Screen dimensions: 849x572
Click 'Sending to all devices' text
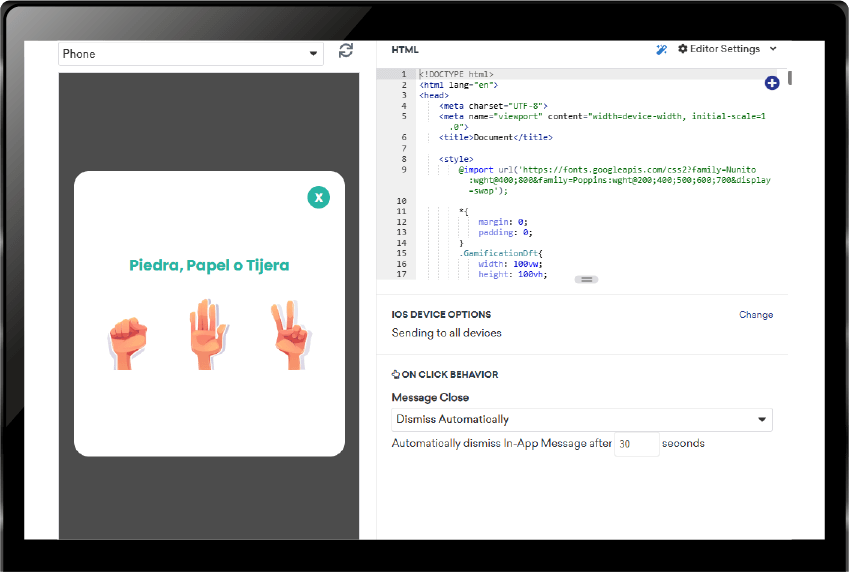point(447,333)
